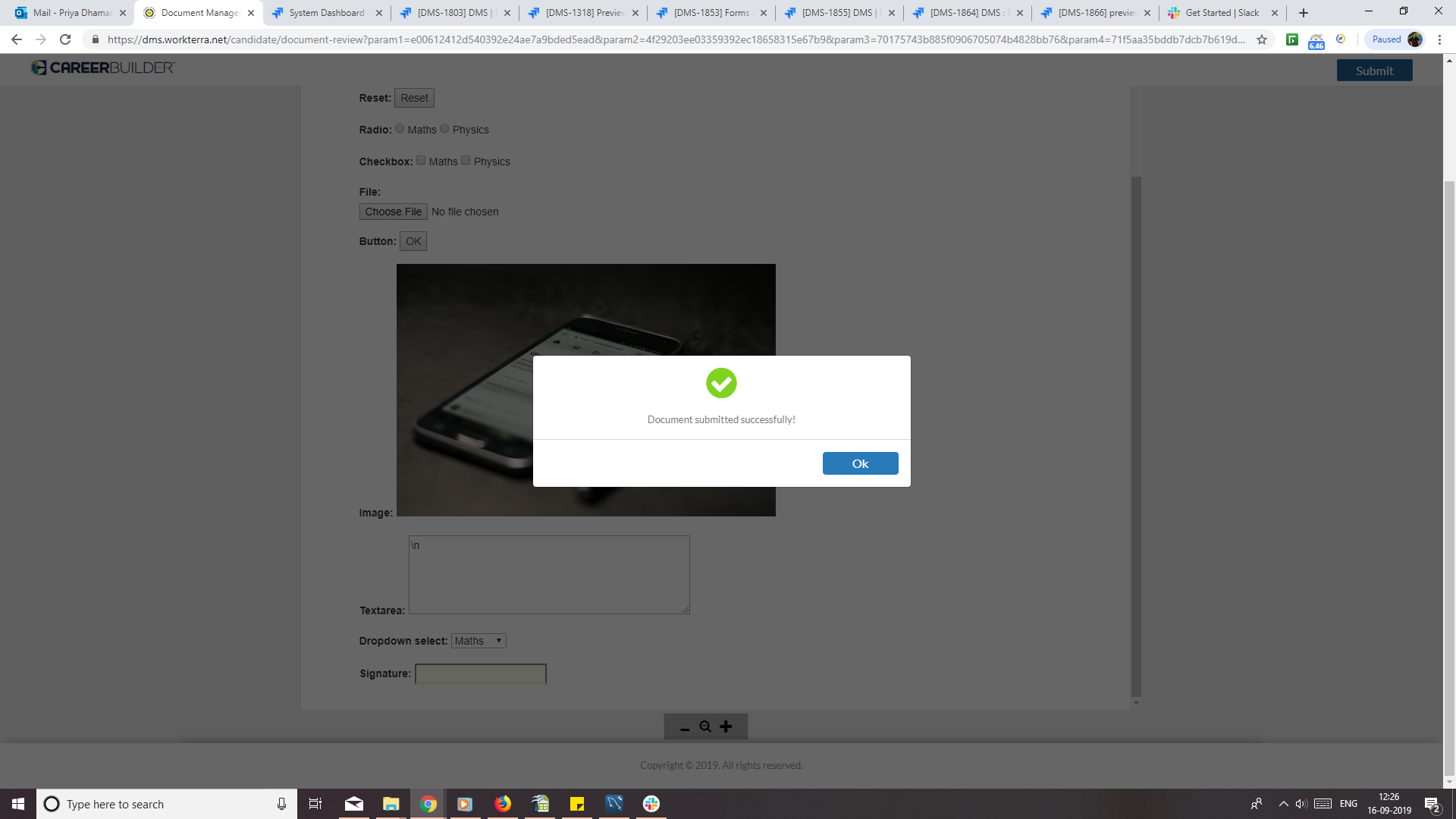Image resolution: width=1456 pixels, height=819 pixels.
Task: Click the magnifier reset zoom icon
Action: [705, 726]
